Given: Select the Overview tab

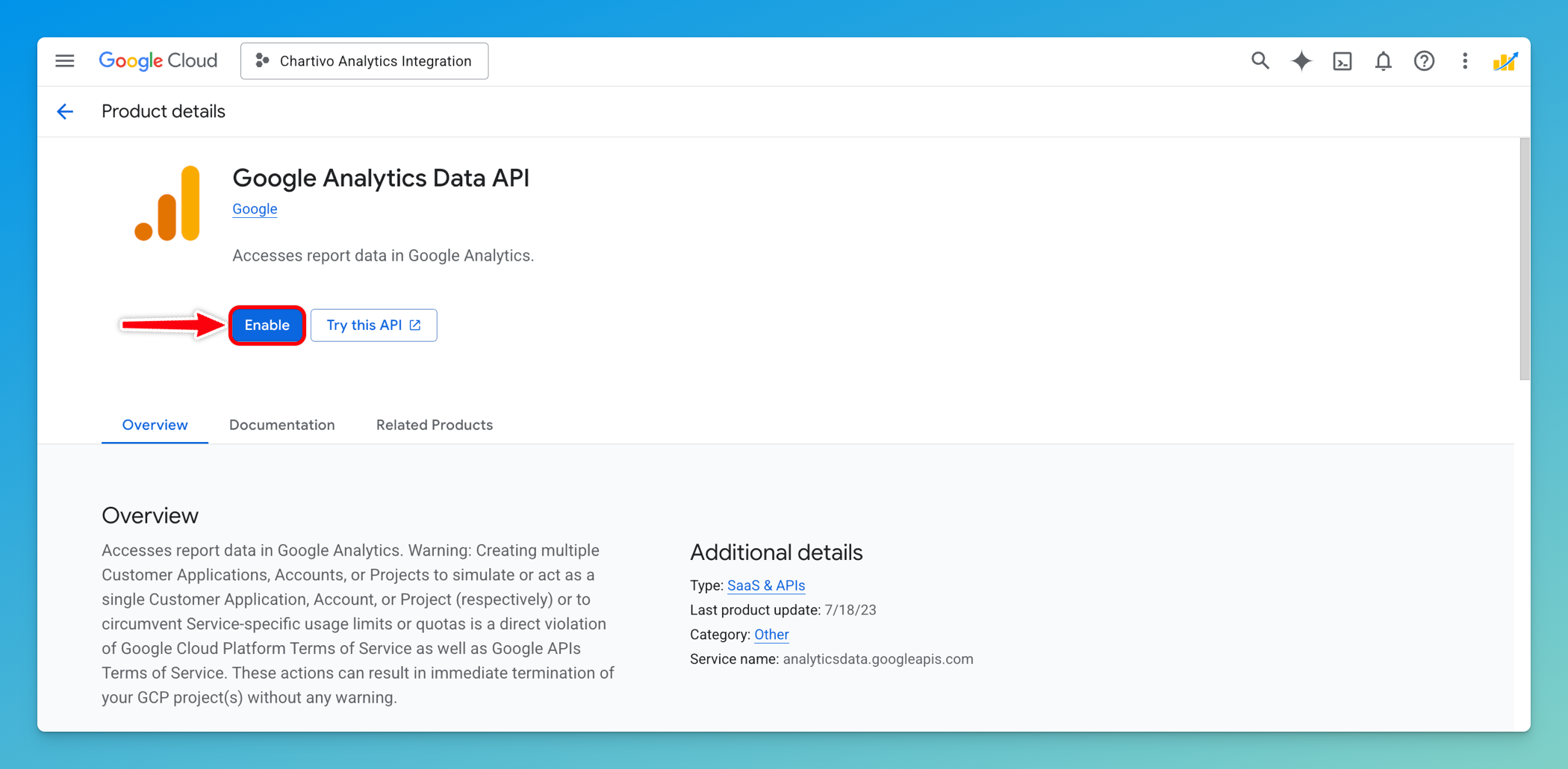Looking at the screenshot, I should click(155, 425).
